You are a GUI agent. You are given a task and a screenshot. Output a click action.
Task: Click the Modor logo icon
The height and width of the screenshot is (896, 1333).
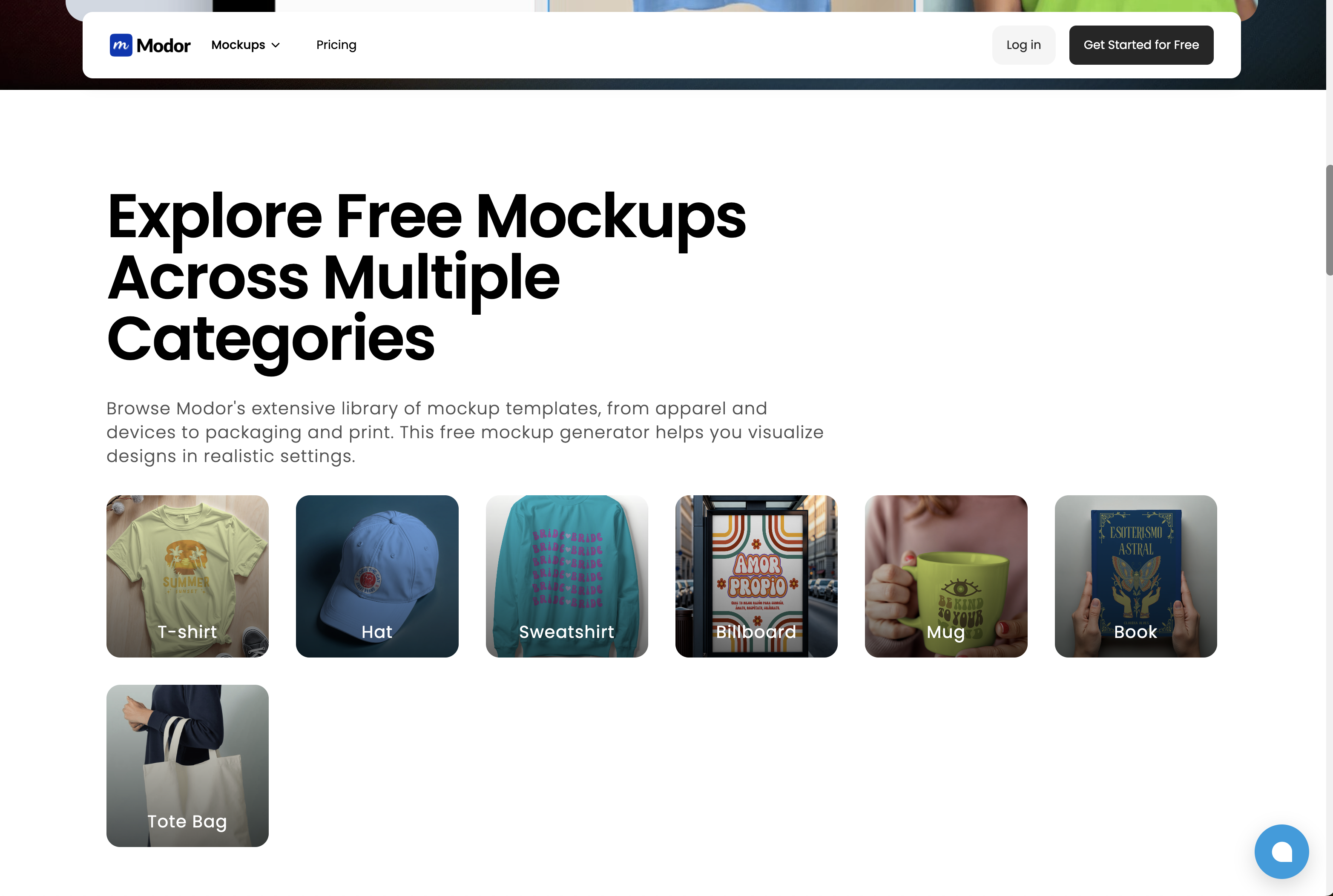point(121,45)
